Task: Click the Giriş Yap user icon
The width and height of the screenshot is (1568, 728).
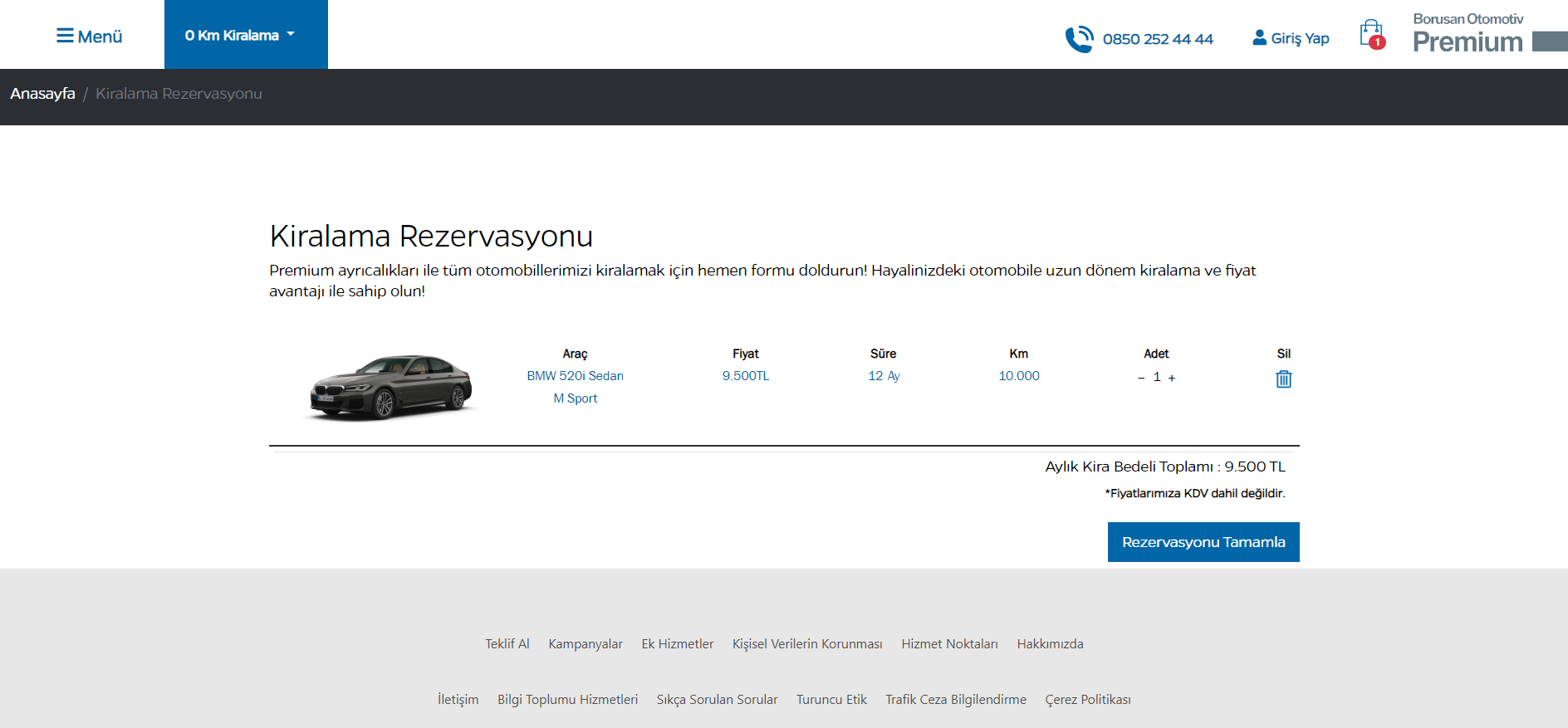Action: pos(1260,37)
